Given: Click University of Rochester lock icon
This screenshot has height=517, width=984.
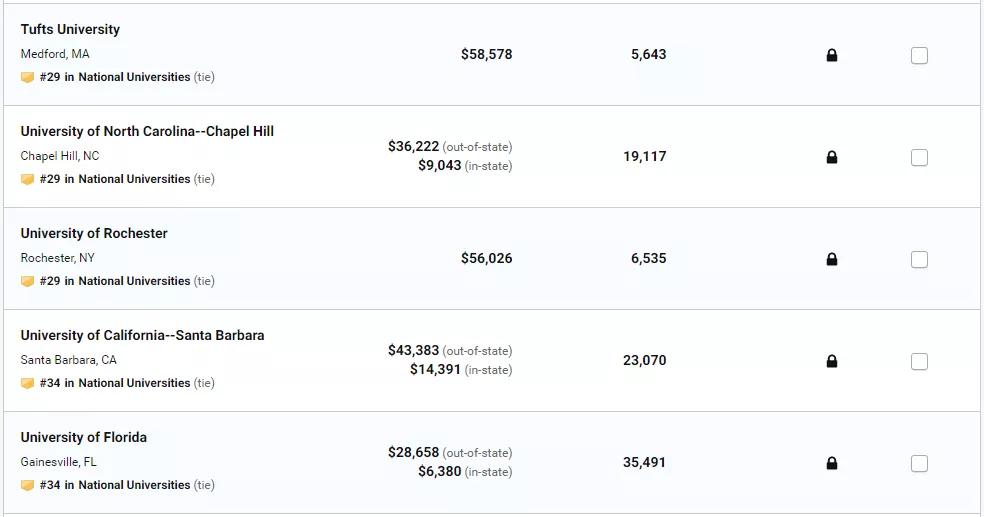Looking at the screenshot, I should (x=832, y=259).
